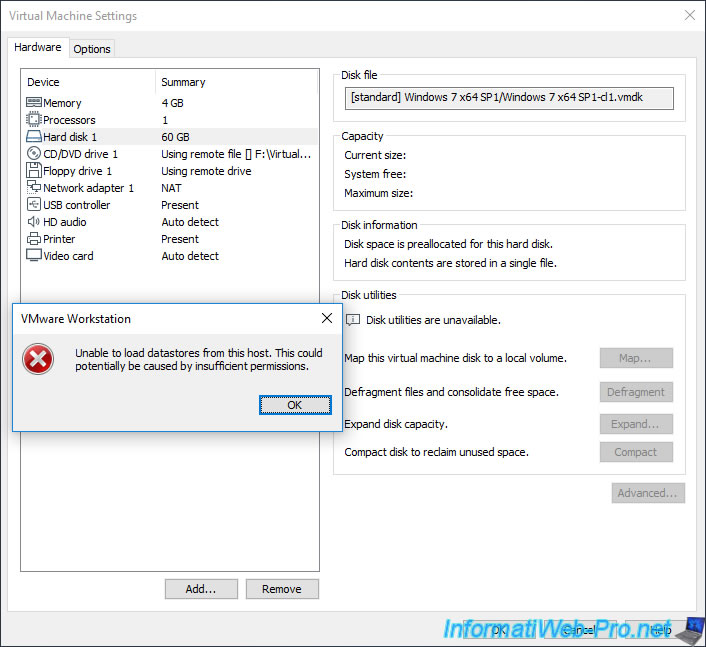Click the Current size label
The image size is (706, 647).
[375, 155]
